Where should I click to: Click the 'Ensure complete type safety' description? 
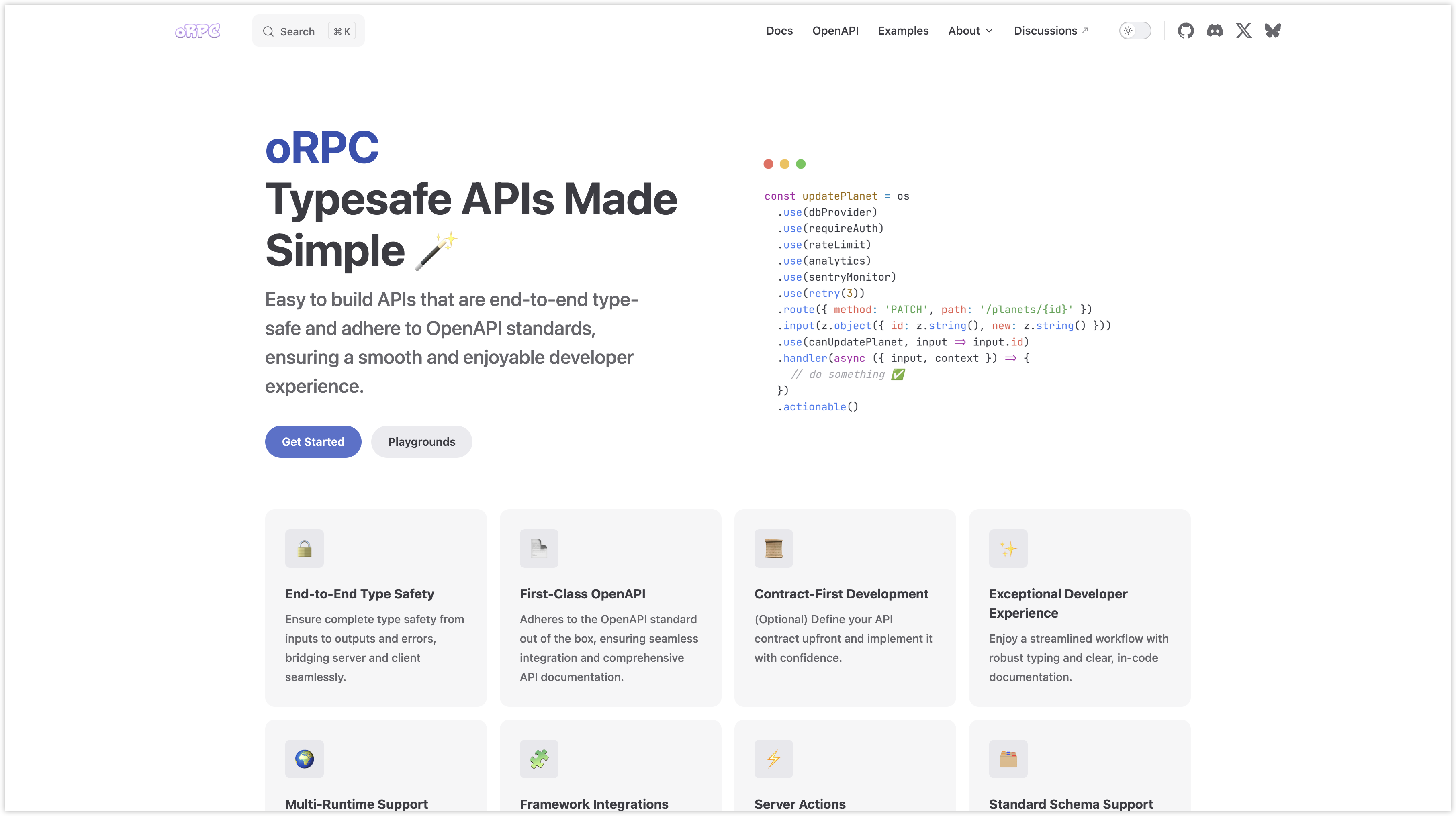pos(375,648)
